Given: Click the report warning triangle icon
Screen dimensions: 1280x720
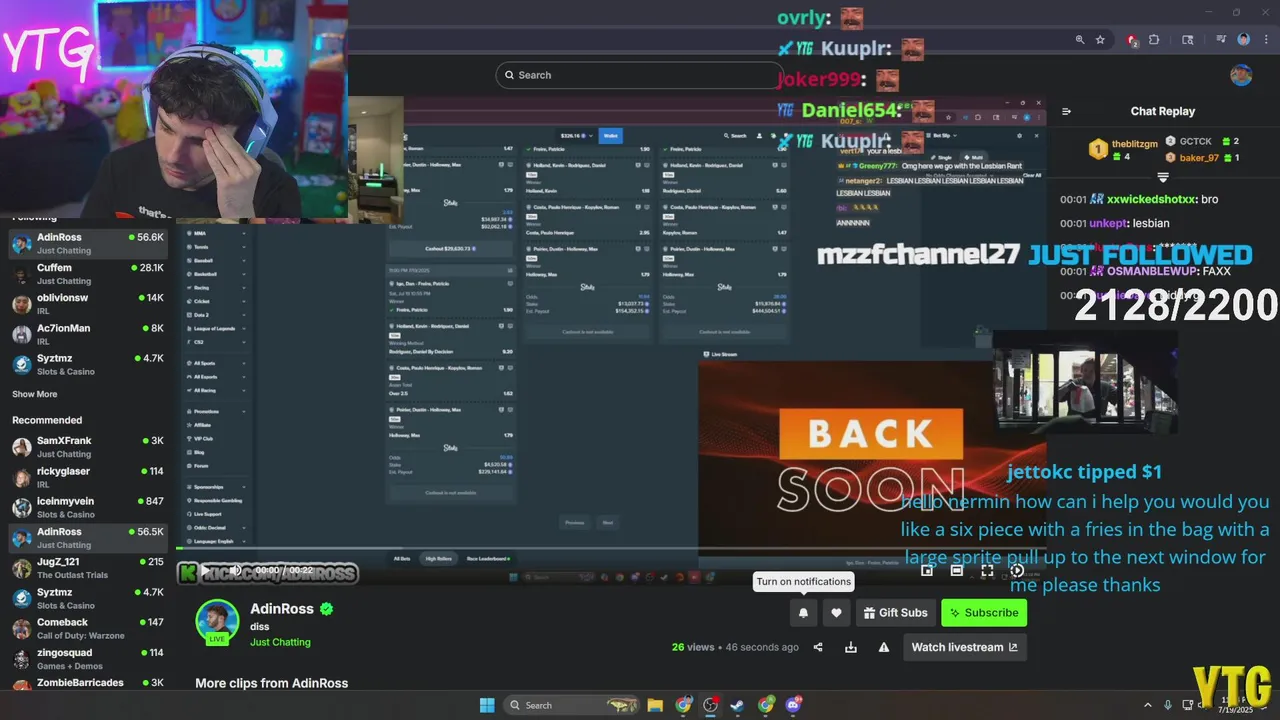Looking at the screenshot, I should point(884,647).
